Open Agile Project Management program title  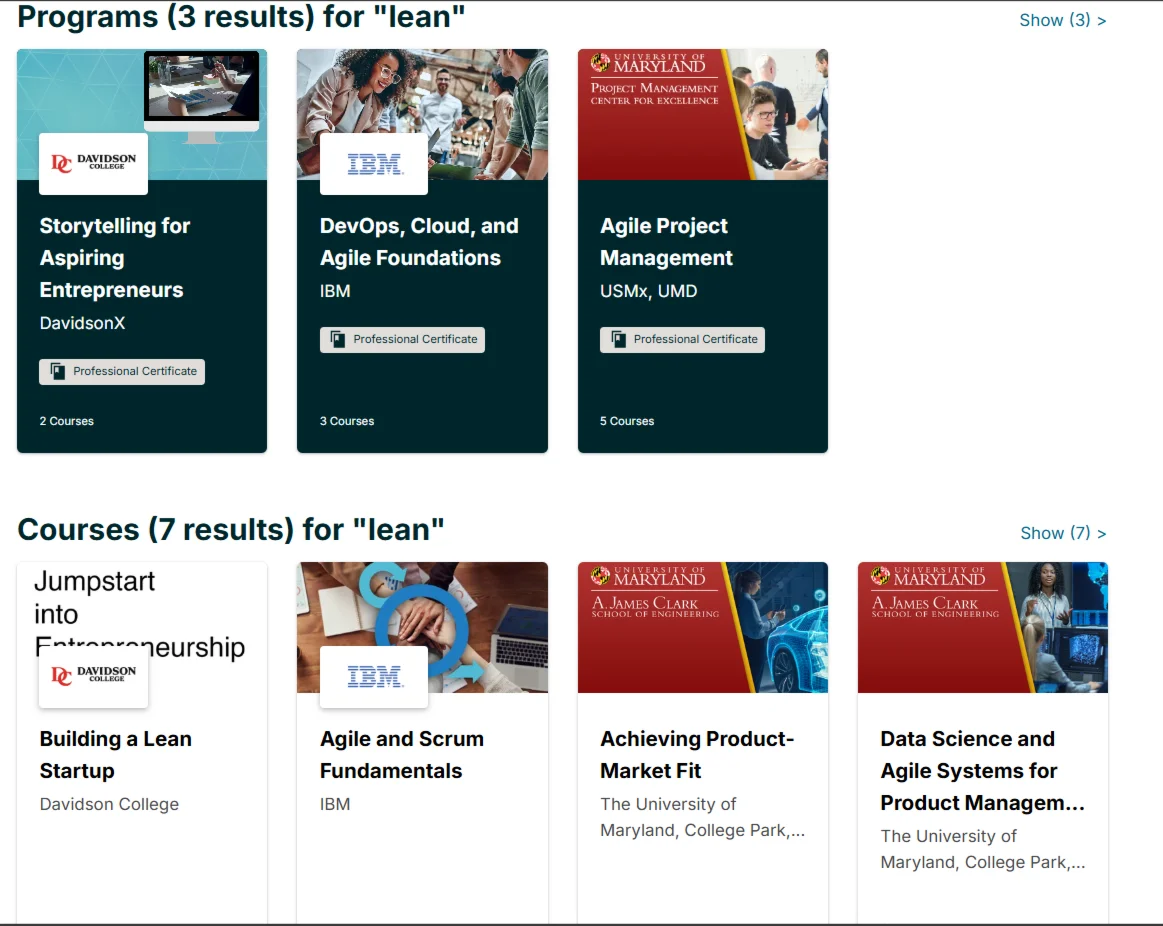point(666,242)
